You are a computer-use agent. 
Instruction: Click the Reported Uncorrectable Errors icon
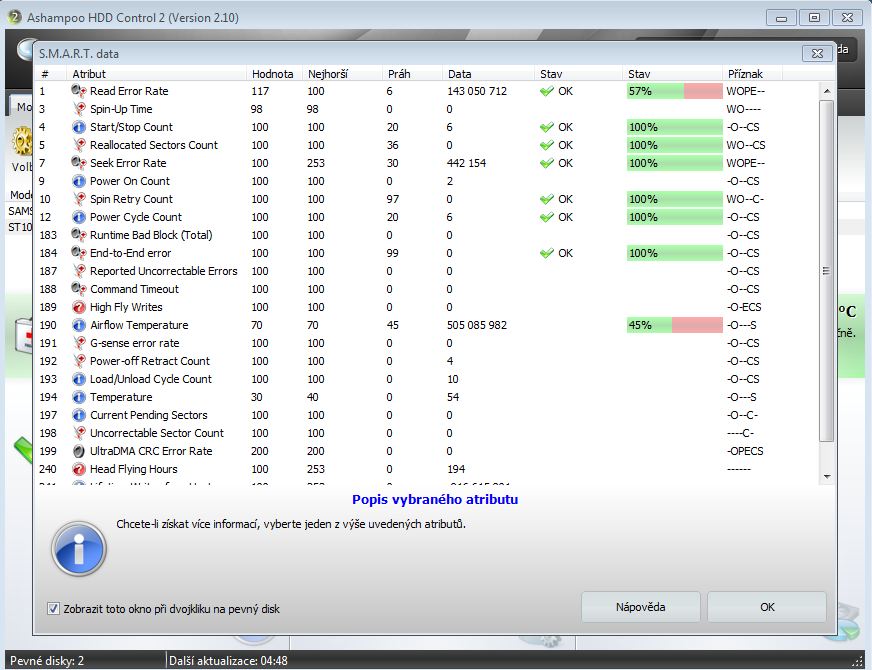pos(79,271)
